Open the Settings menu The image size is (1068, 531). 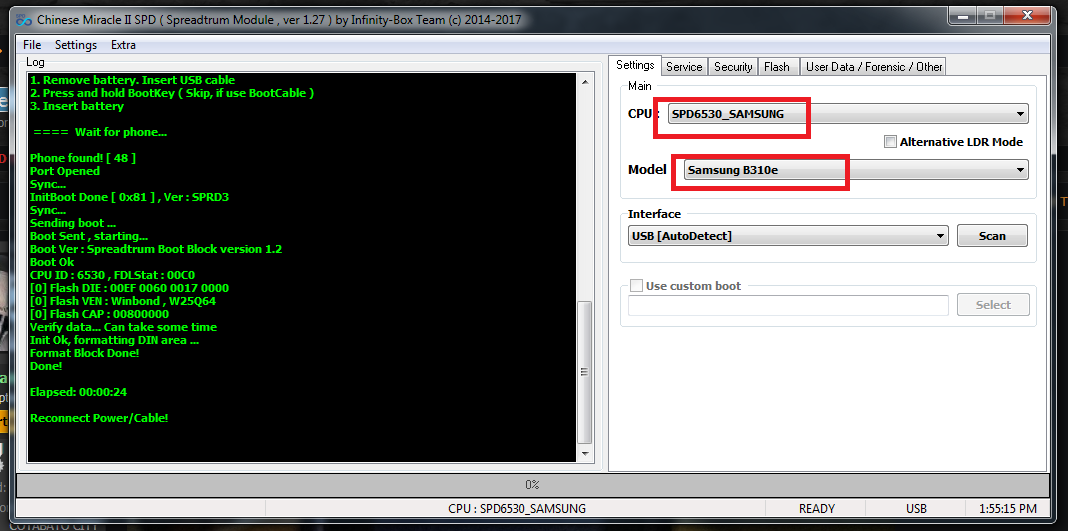pyautogui.click(x=76, y=45)
